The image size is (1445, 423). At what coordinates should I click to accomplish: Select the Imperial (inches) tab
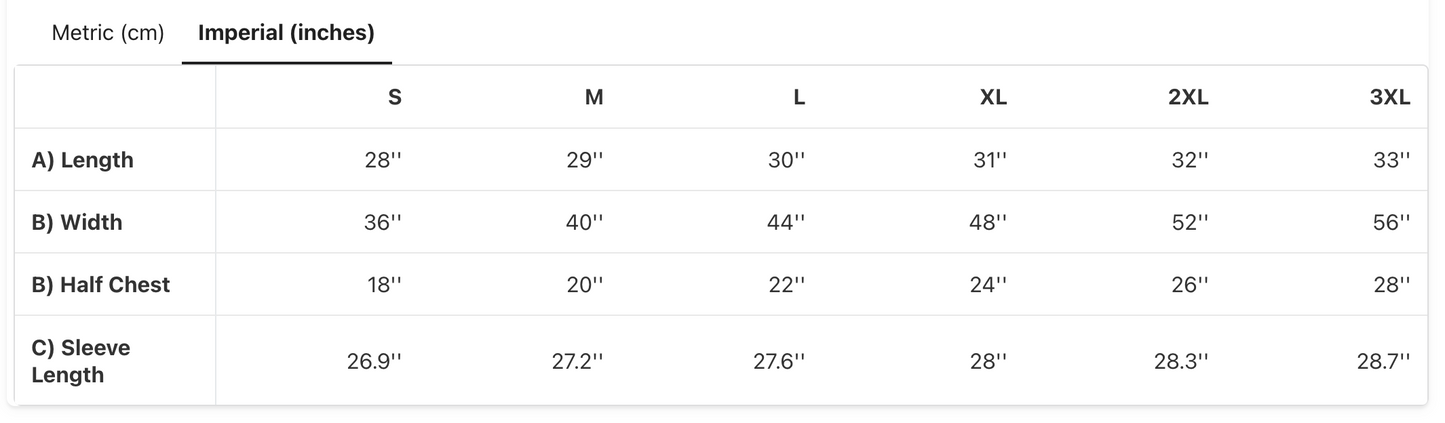pos(286,33)
